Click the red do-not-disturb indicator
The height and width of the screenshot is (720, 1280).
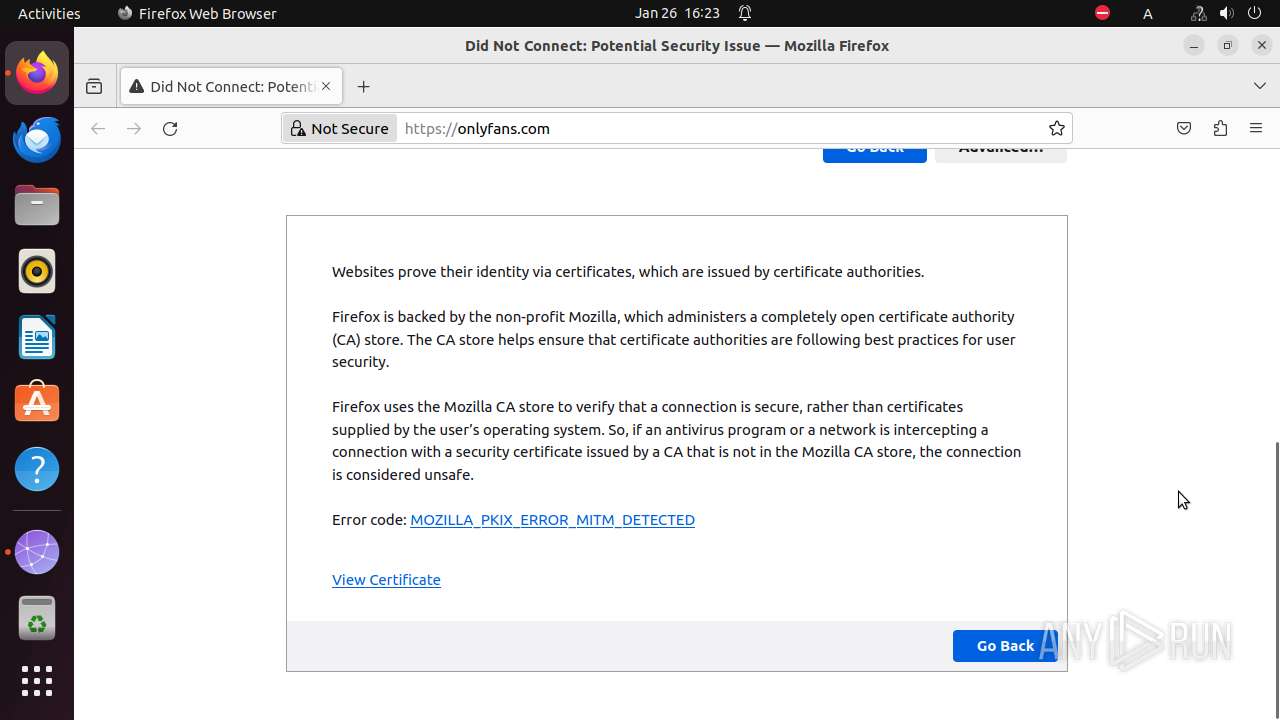point(1102,13)
